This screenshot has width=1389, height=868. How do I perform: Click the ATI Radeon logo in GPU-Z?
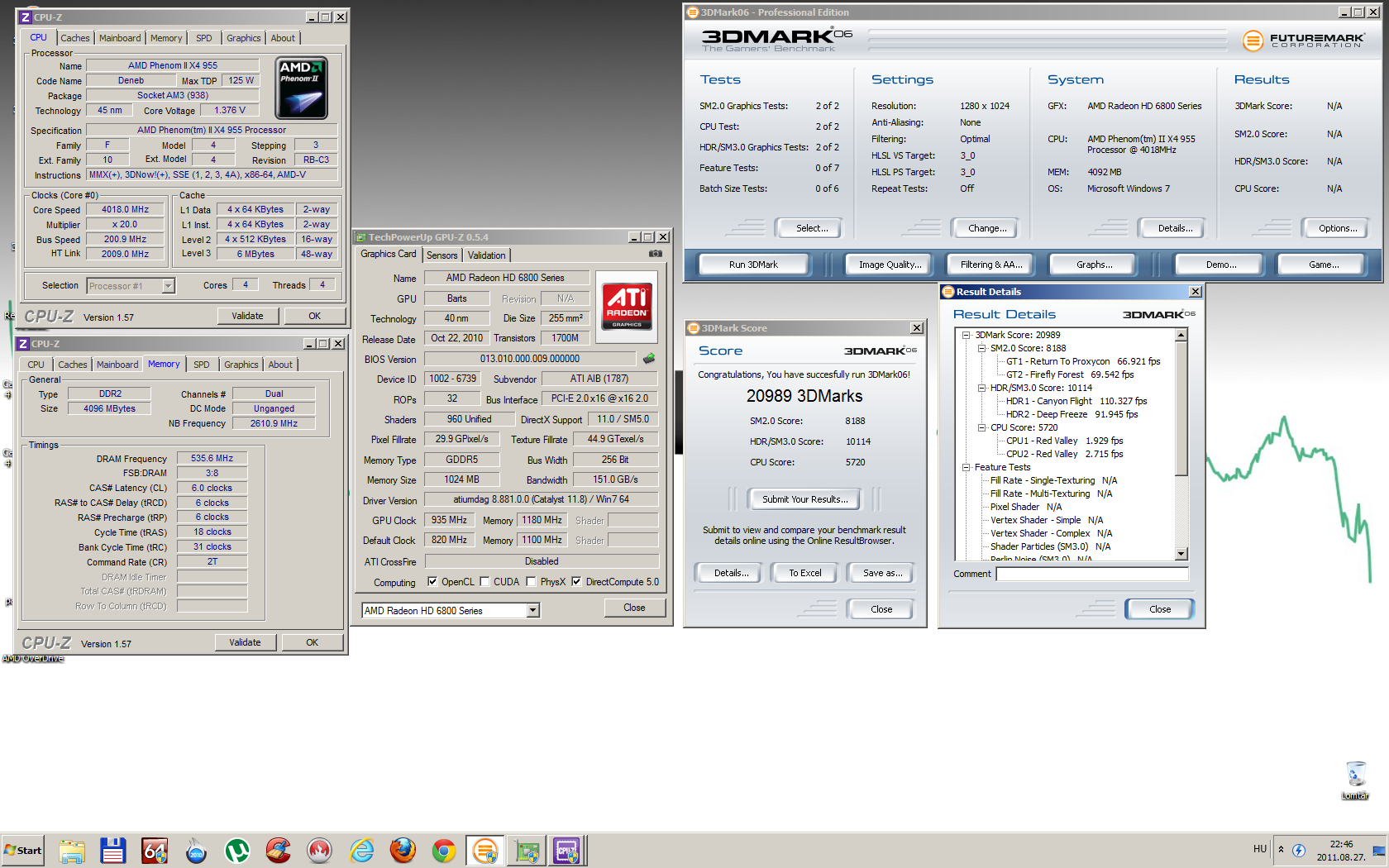[x=627, y=307]
